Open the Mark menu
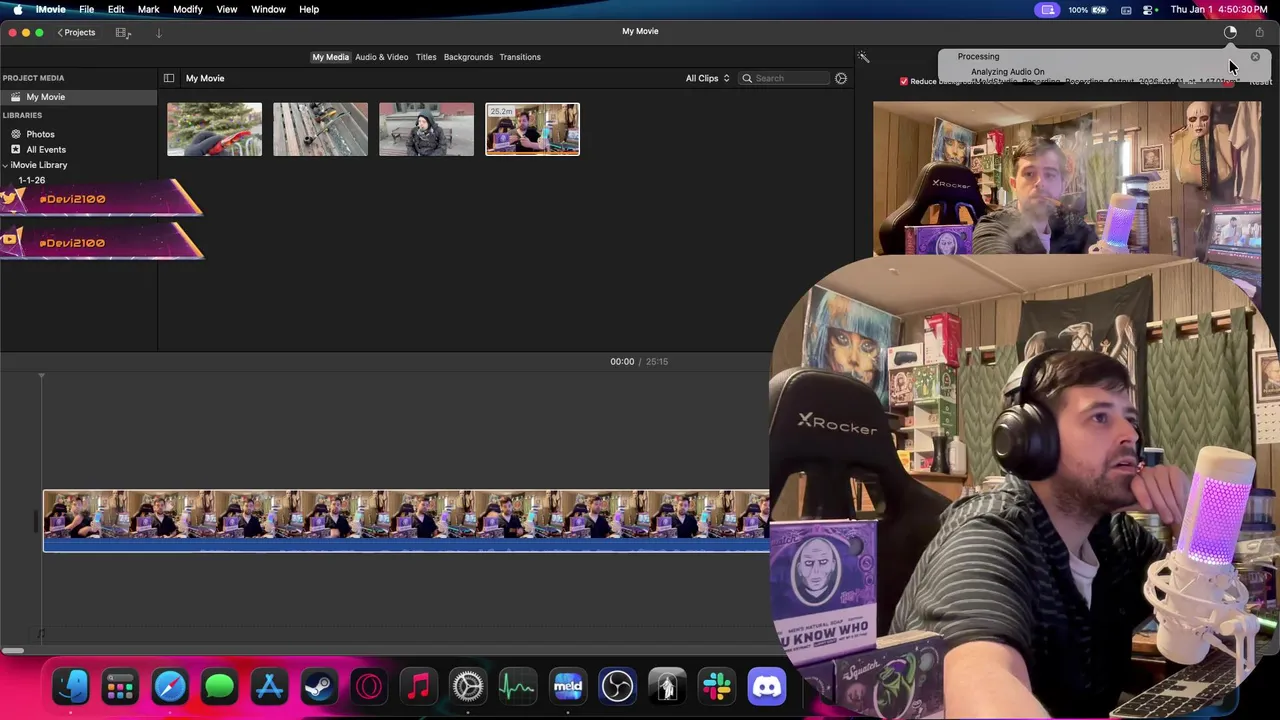Screen dimensions: 1280x720 [x=148, y=9]
